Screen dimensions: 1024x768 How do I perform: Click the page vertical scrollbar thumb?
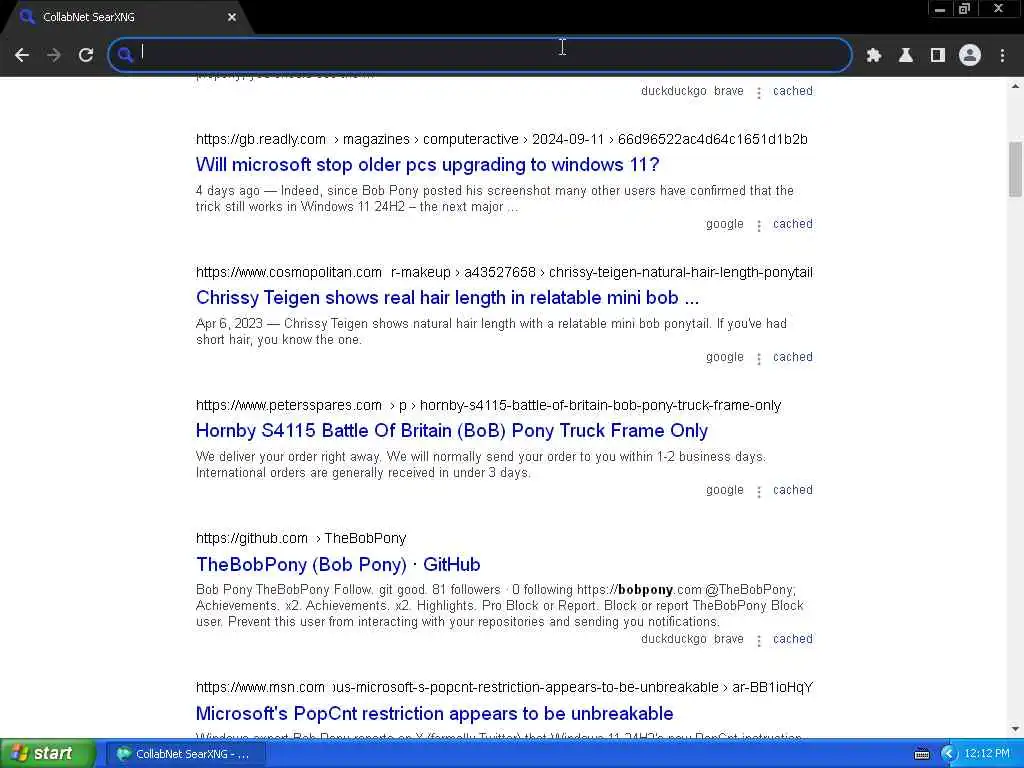coord(1015,168)
